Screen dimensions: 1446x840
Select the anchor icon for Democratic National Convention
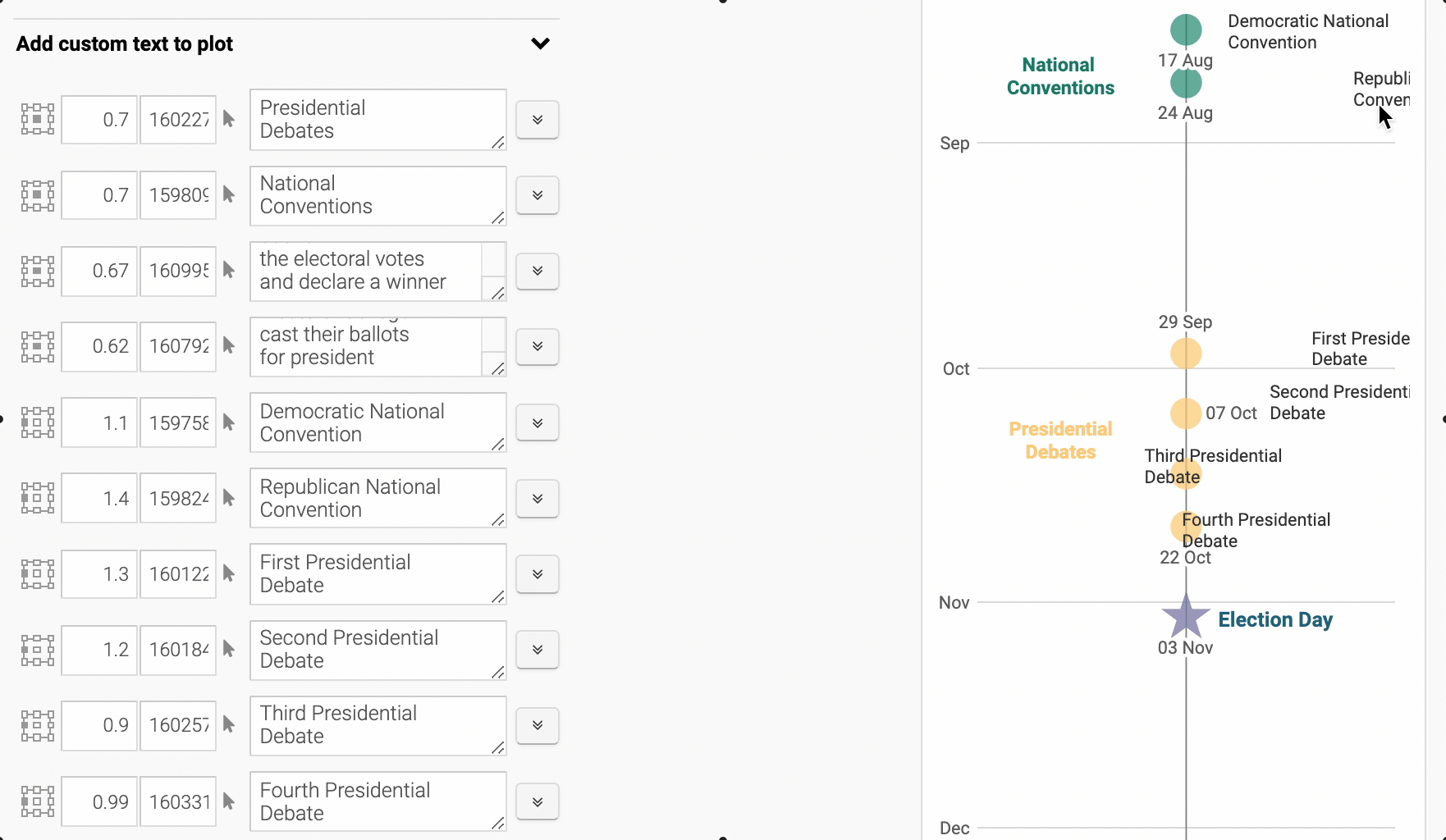[36, 422]
